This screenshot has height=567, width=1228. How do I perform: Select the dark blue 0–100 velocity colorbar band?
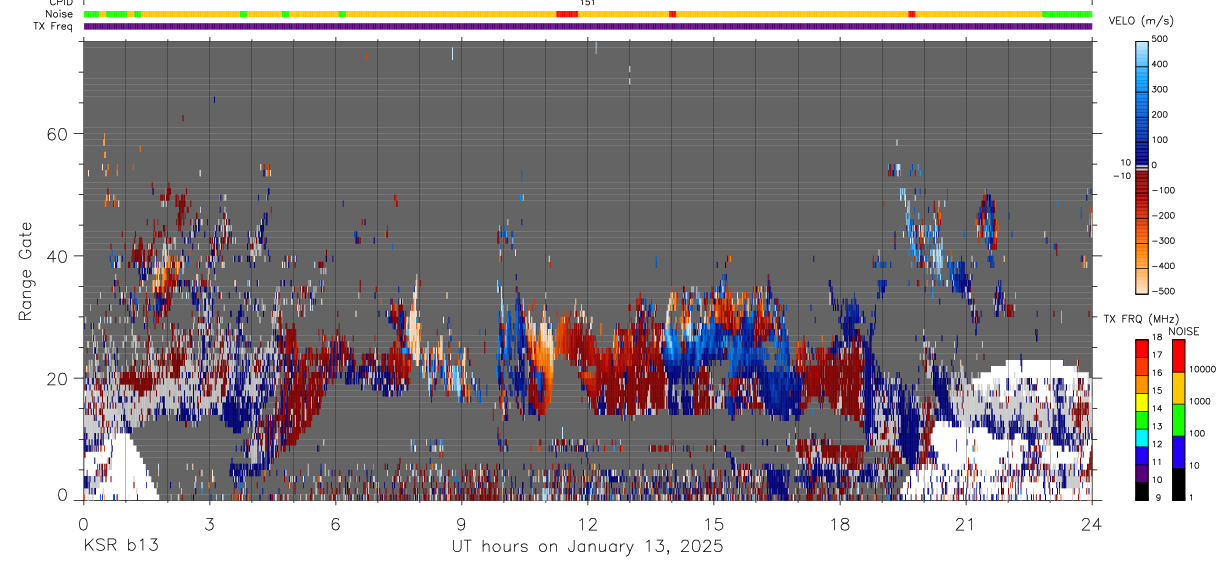1141,151
